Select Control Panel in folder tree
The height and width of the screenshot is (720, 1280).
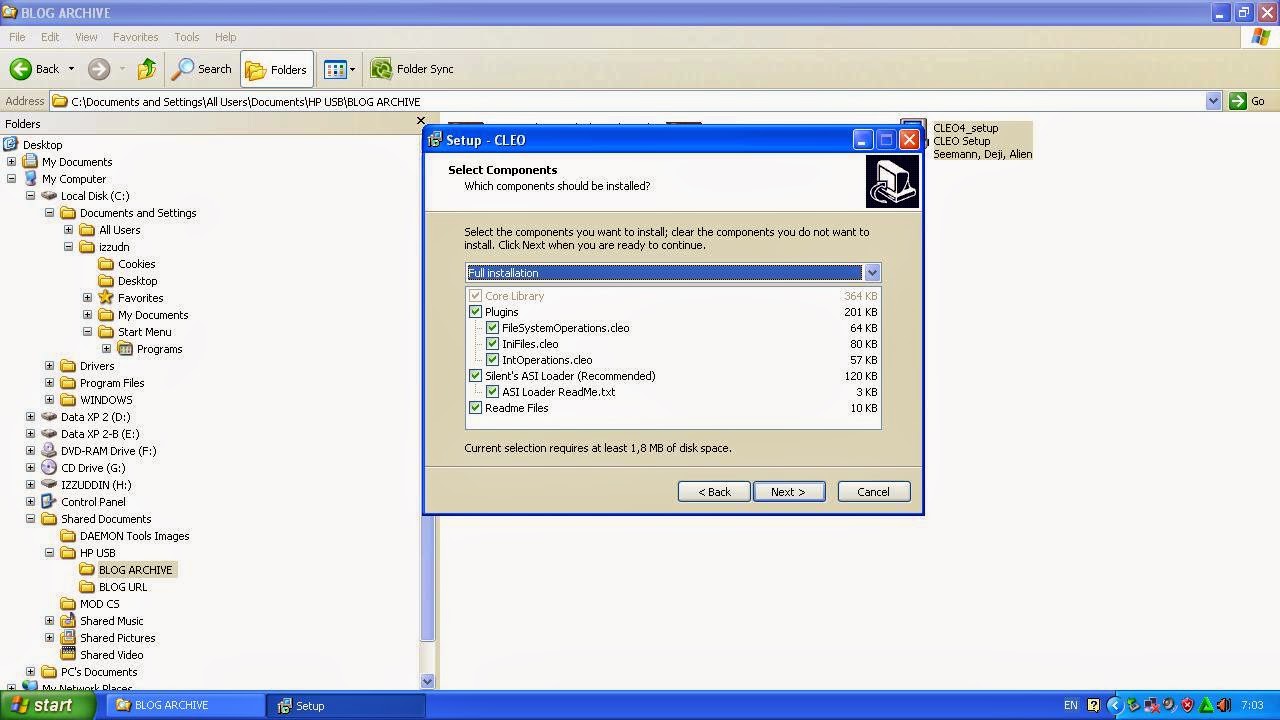click(x=93, y=502)
